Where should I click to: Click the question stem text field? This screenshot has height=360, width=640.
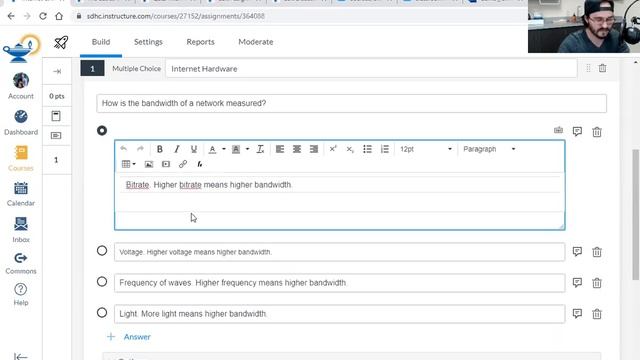[351, 103]
